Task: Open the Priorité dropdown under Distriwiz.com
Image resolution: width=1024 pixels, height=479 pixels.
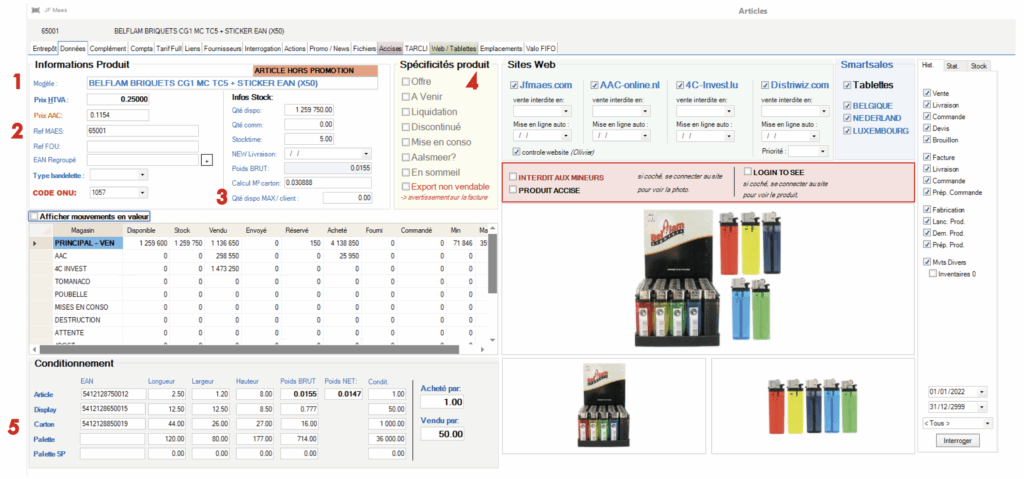Action: click(x=816, y=153)
